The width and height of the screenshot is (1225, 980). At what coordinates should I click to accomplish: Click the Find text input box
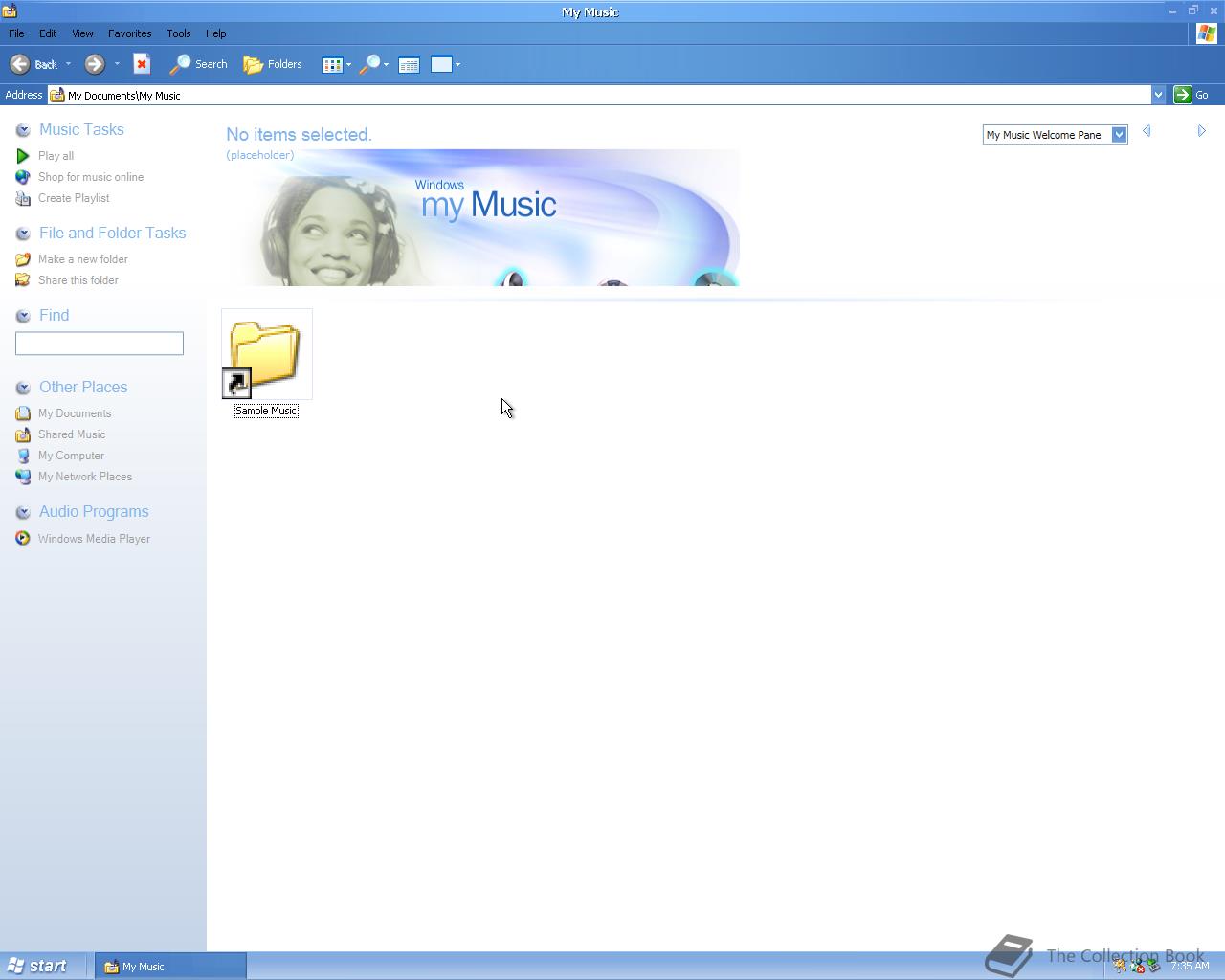click(x=100, y=344)
